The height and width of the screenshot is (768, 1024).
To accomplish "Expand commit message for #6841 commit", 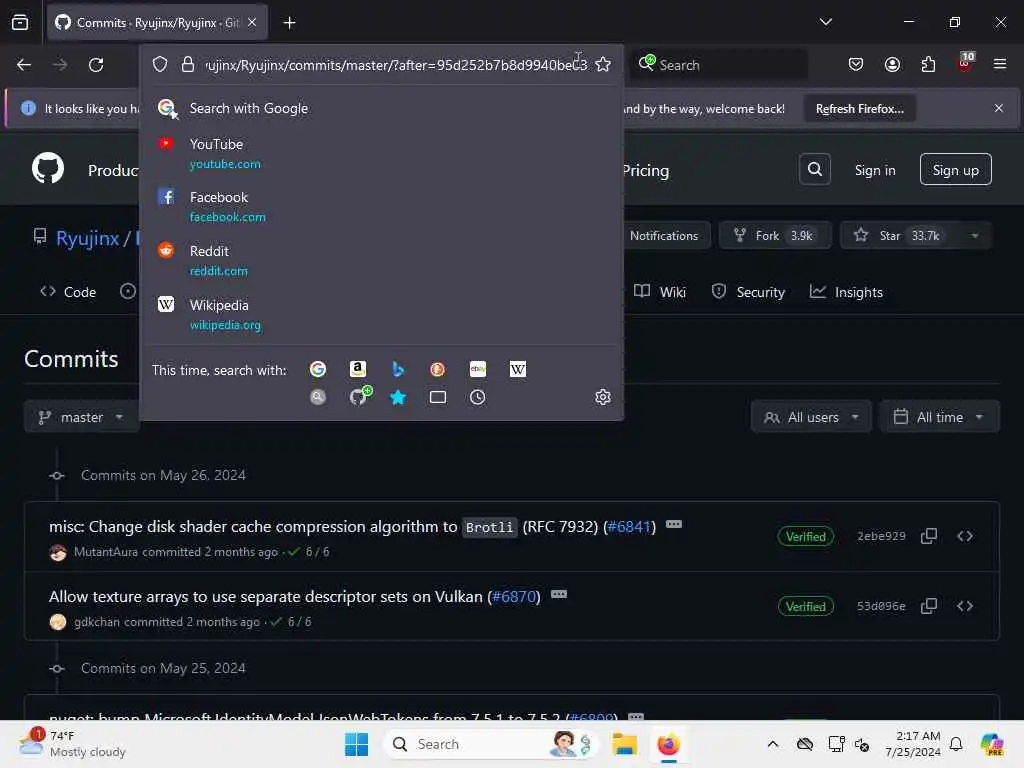I will [x=674, y=524].
